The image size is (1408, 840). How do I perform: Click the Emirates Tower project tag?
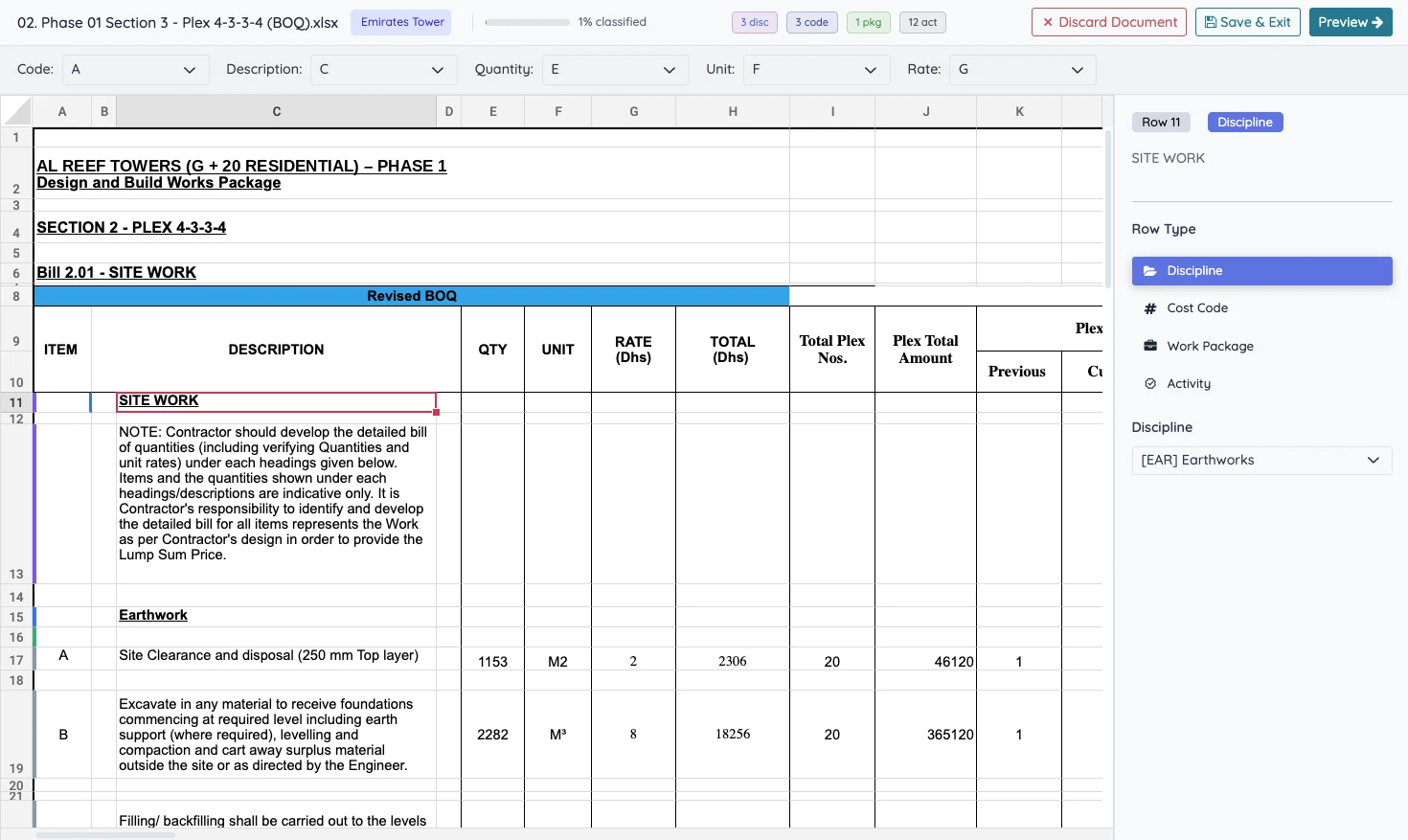coord(402,22)
